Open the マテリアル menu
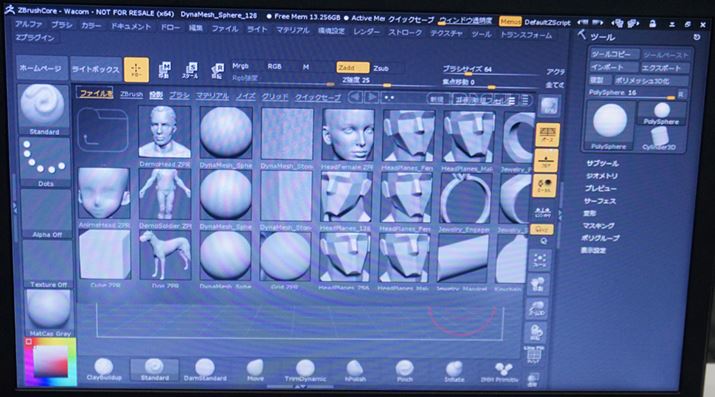 293,30
